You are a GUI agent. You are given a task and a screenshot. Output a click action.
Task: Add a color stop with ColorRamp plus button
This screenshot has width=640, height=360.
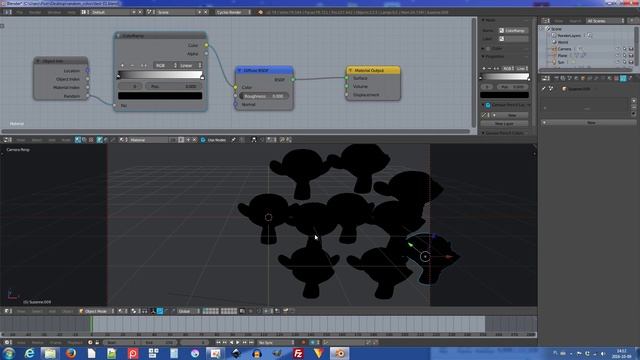tap(122, 65)
